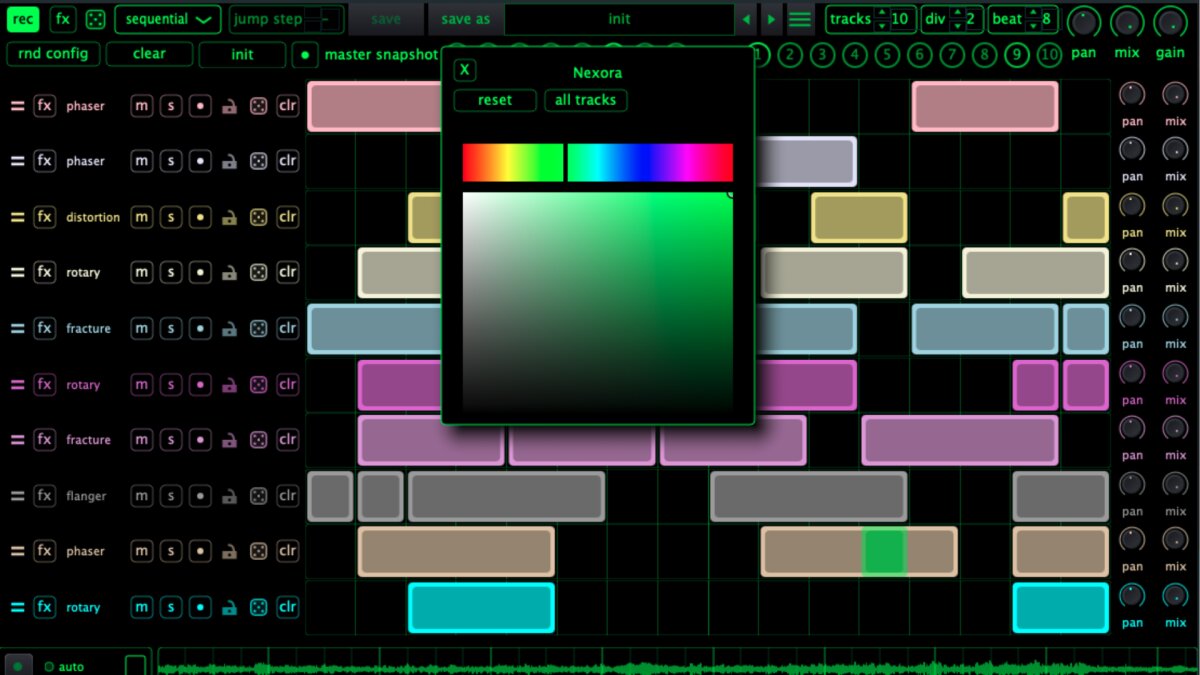Solo the cyan rotary track
This screenshot has height=675, width=1200.
point(171,607)
